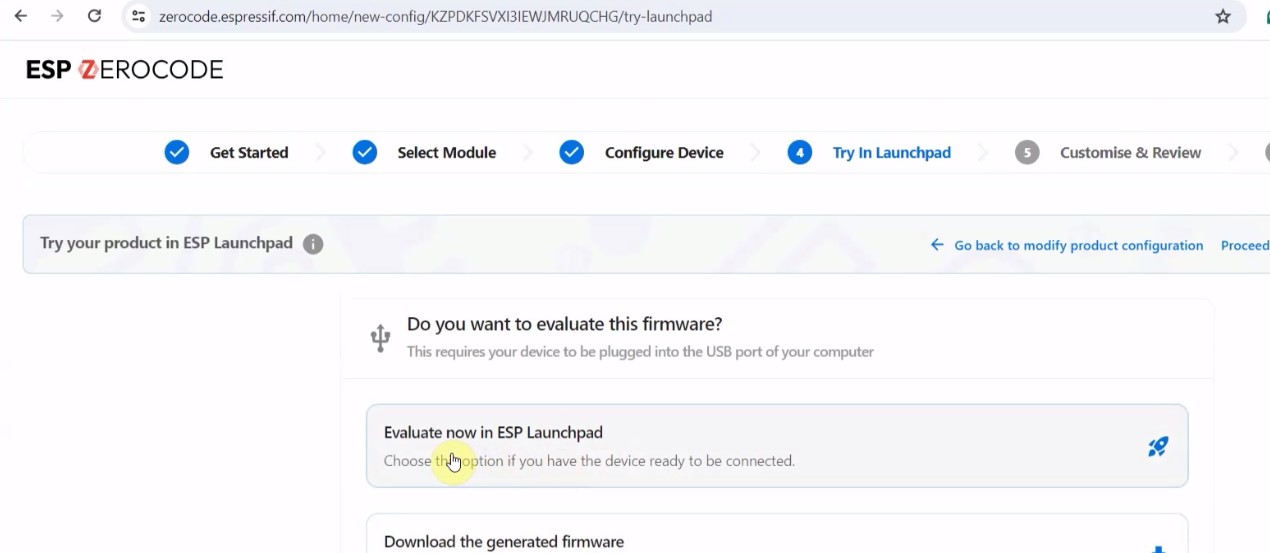Select the Try In Launchpad step

pos(891,153)
